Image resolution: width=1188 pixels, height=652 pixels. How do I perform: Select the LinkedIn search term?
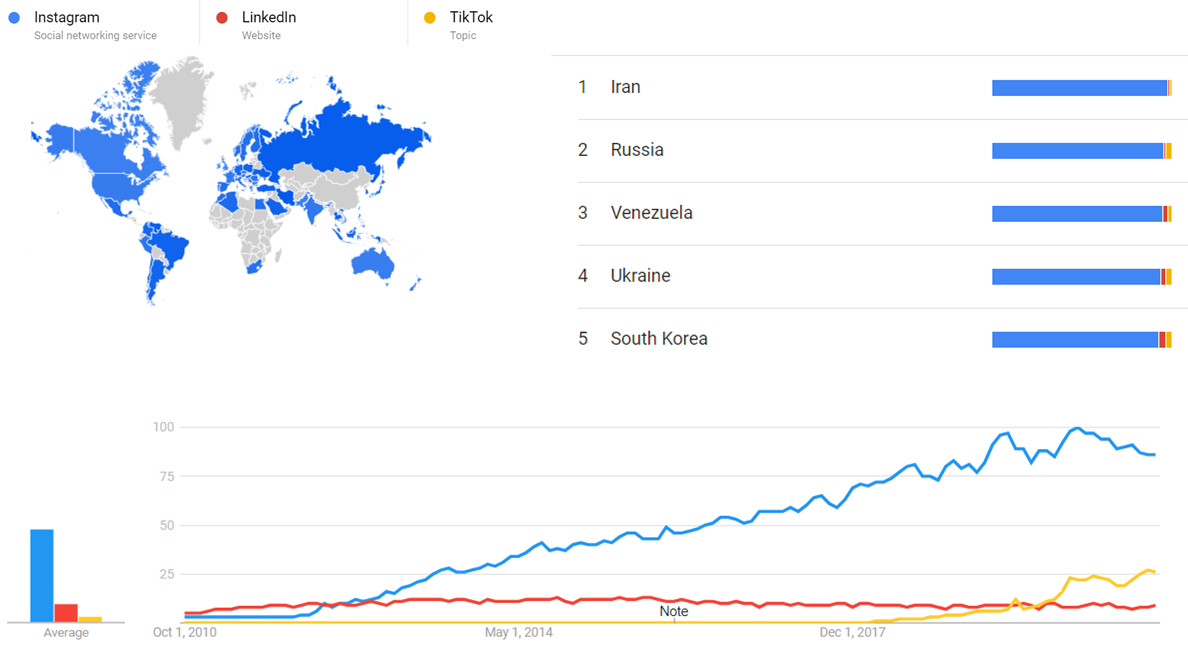point(269,17)
